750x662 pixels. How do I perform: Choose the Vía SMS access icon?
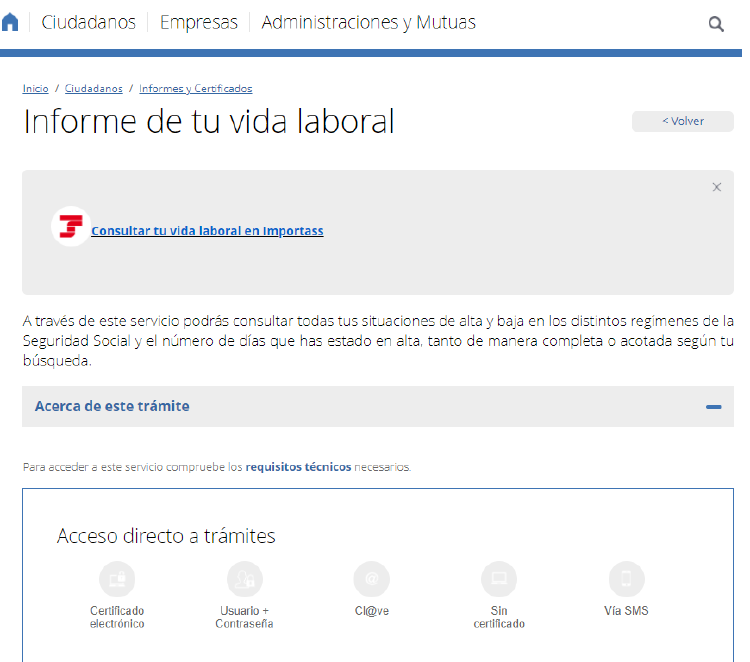pyautogui.click(x=626, y=579)
